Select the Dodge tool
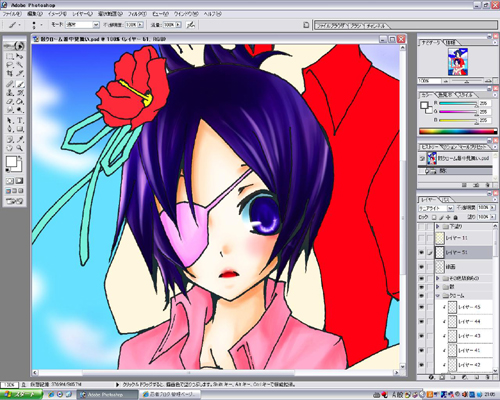500x400 pixels. [x=20, y=109]
